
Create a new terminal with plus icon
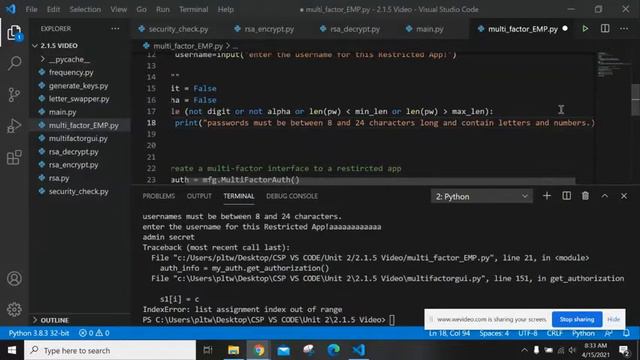547,196
